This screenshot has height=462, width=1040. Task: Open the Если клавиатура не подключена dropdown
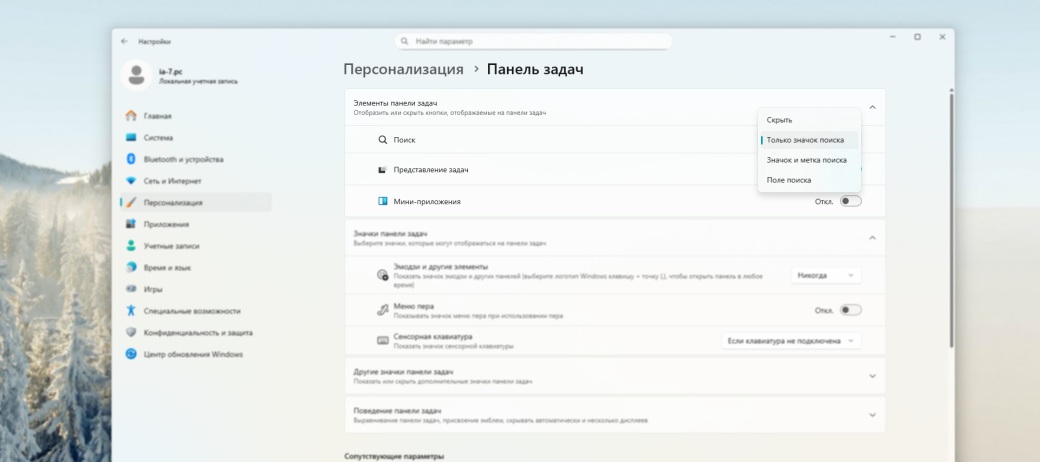(x=791, y=341)
